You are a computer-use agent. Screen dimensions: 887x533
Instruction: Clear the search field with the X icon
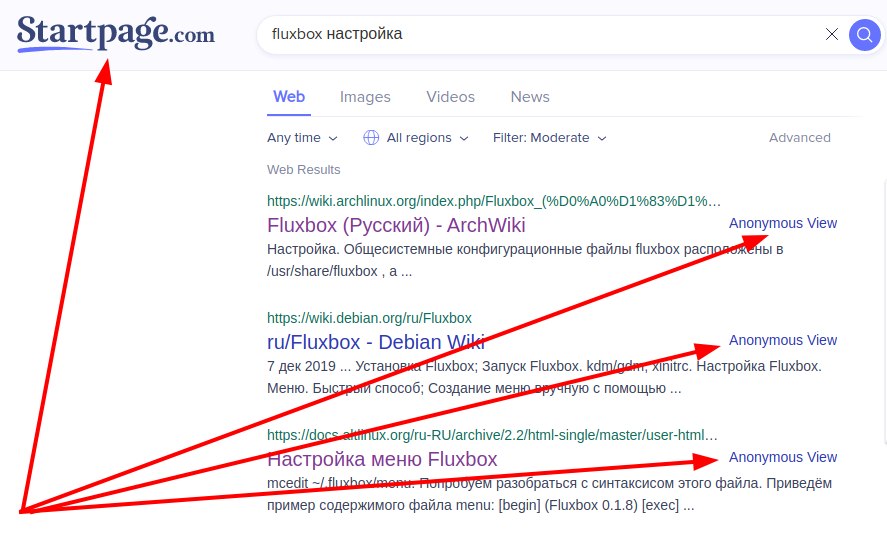pyautogui.click(x=832, y=35)
